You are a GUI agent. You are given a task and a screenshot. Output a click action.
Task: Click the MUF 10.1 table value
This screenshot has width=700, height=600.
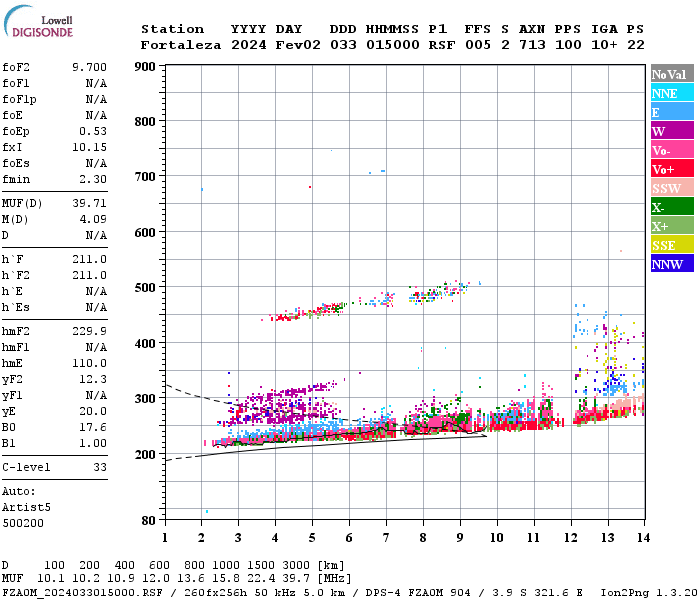click(x=50, y=579)
